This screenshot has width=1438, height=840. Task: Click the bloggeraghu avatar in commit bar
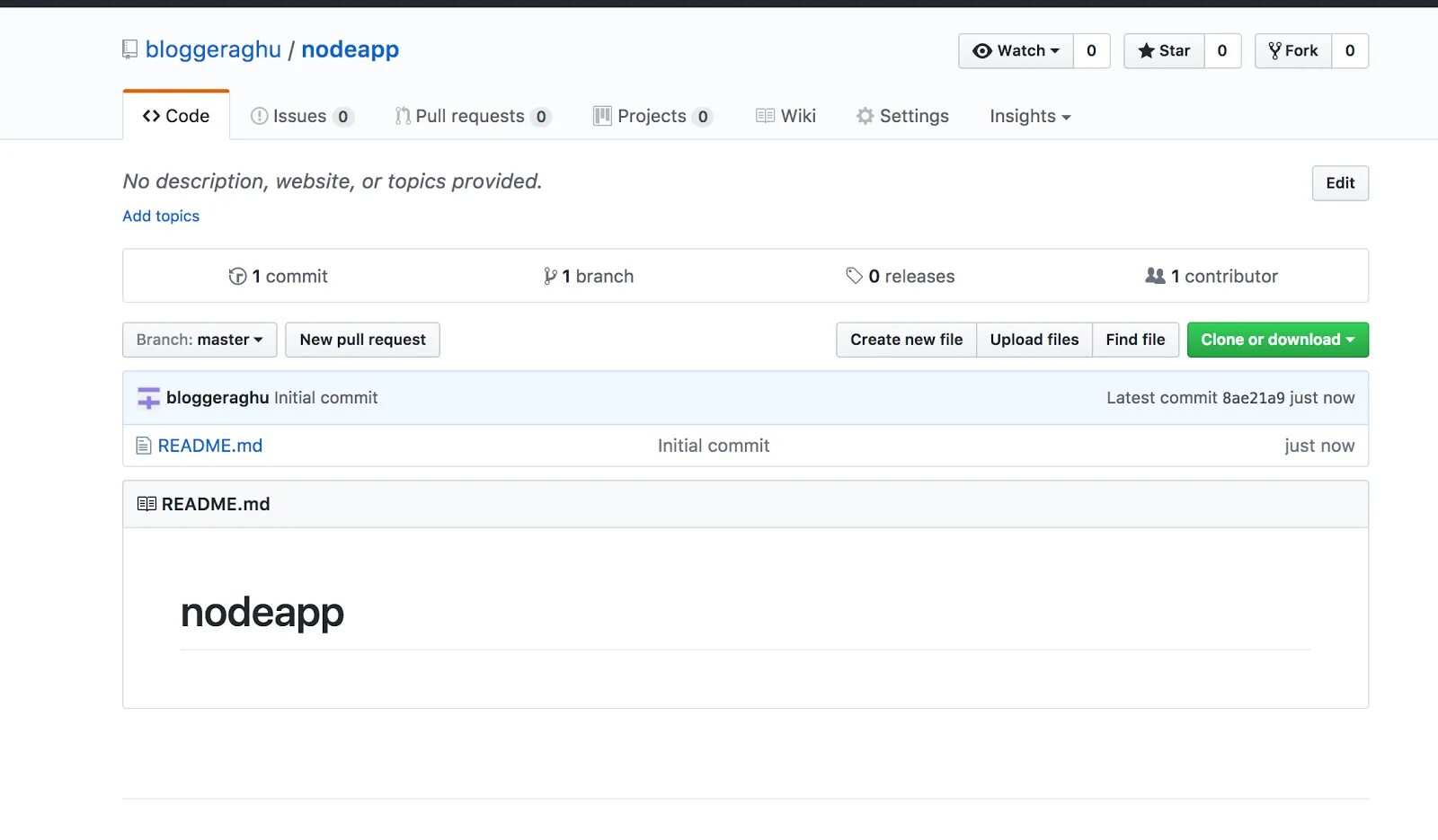tap(148, 398)
